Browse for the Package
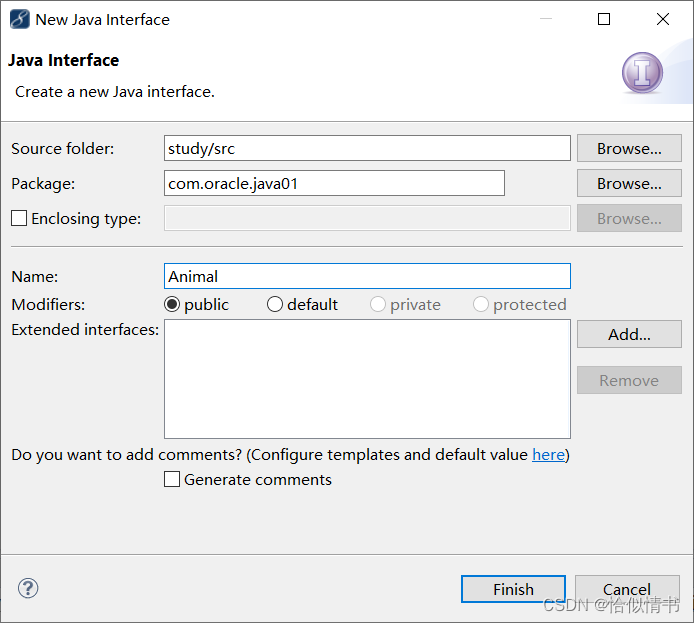694x623 pixels. pos(629,183)
